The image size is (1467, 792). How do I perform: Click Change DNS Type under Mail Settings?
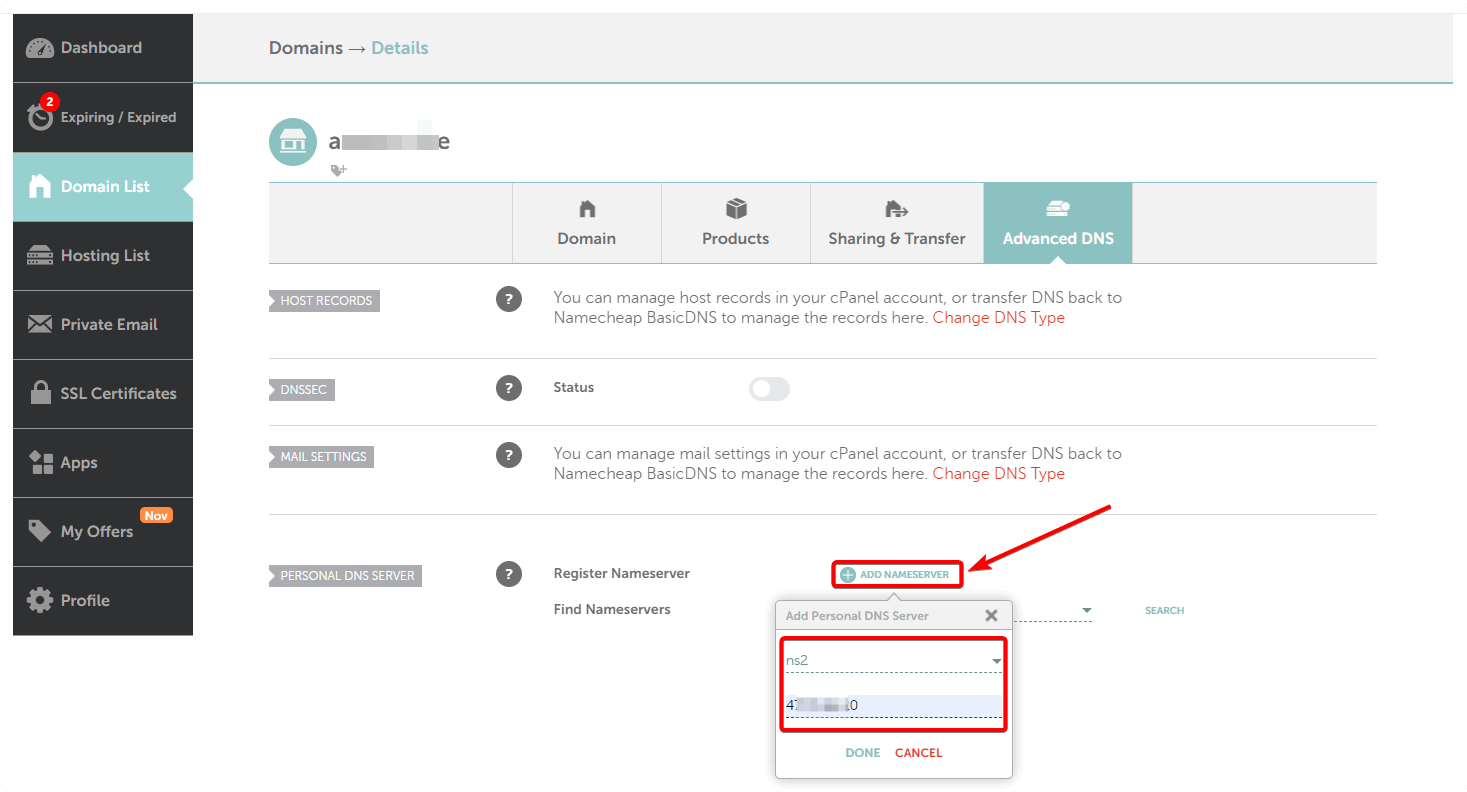coord(999,474)
